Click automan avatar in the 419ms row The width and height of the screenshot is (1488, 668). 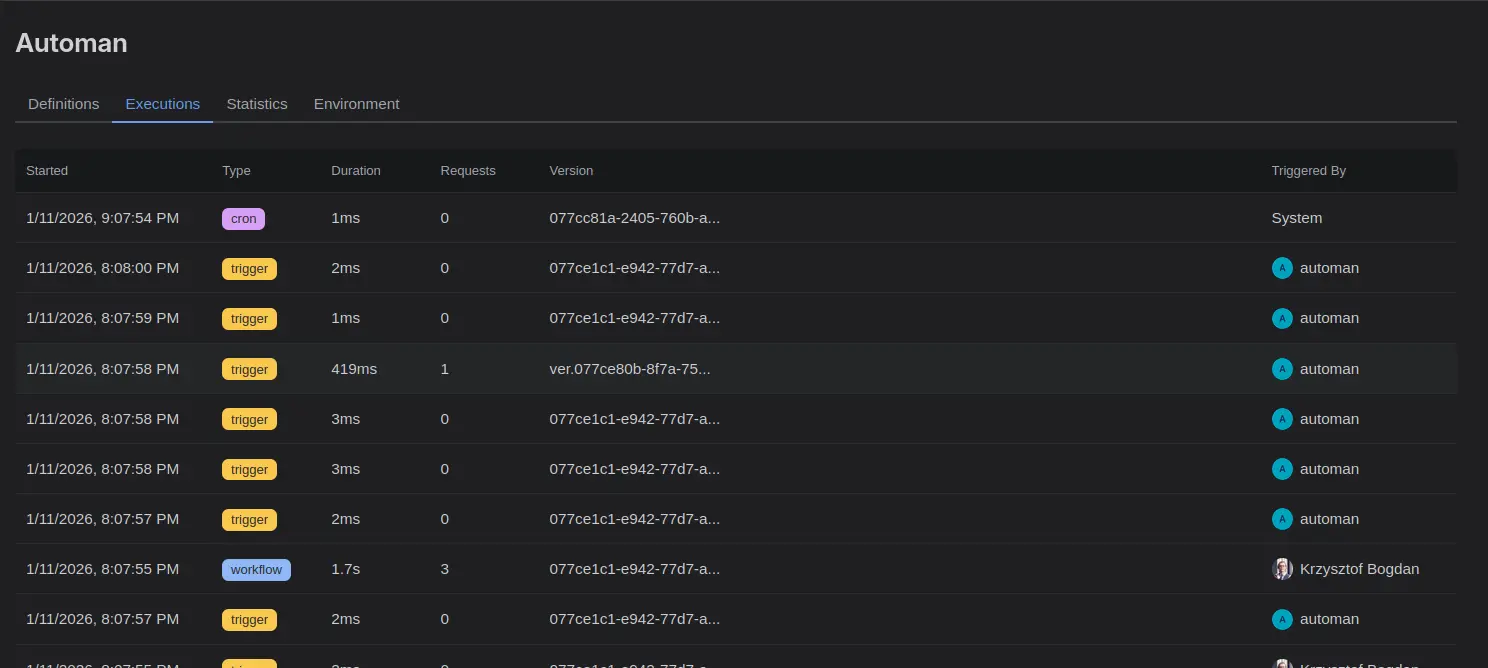[x=1282, y=369]
